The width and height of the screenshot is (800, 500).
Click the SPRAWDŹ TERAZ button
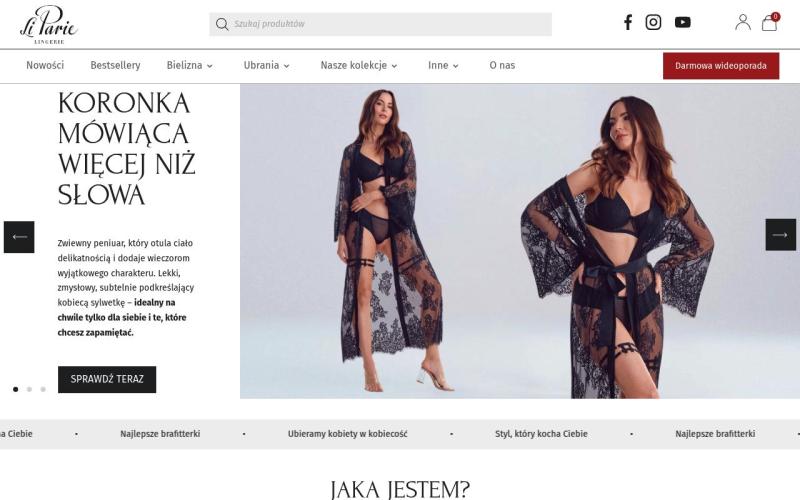[x=107, y=379]
